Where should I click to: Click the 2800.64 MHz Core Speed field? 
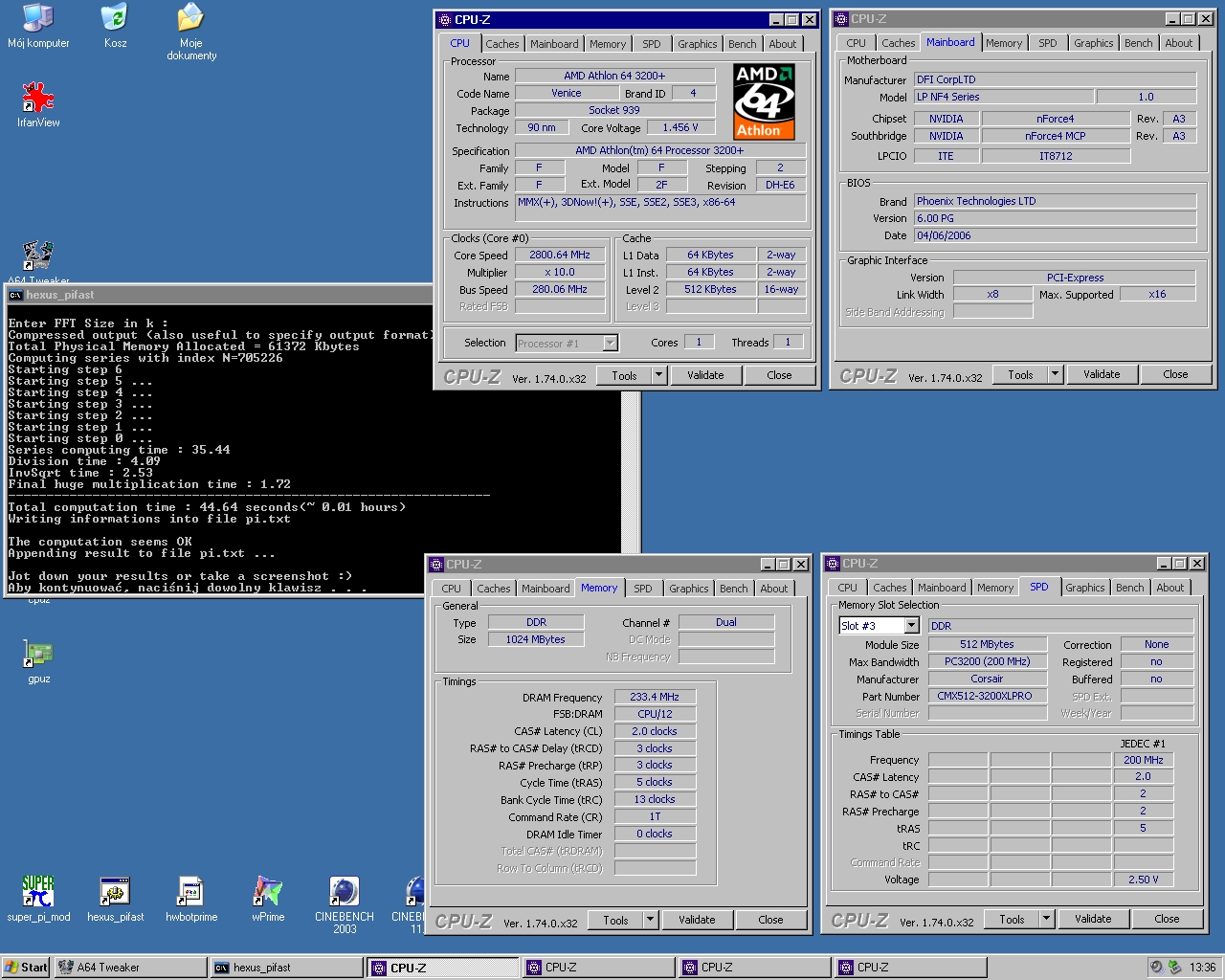[560, 256]
